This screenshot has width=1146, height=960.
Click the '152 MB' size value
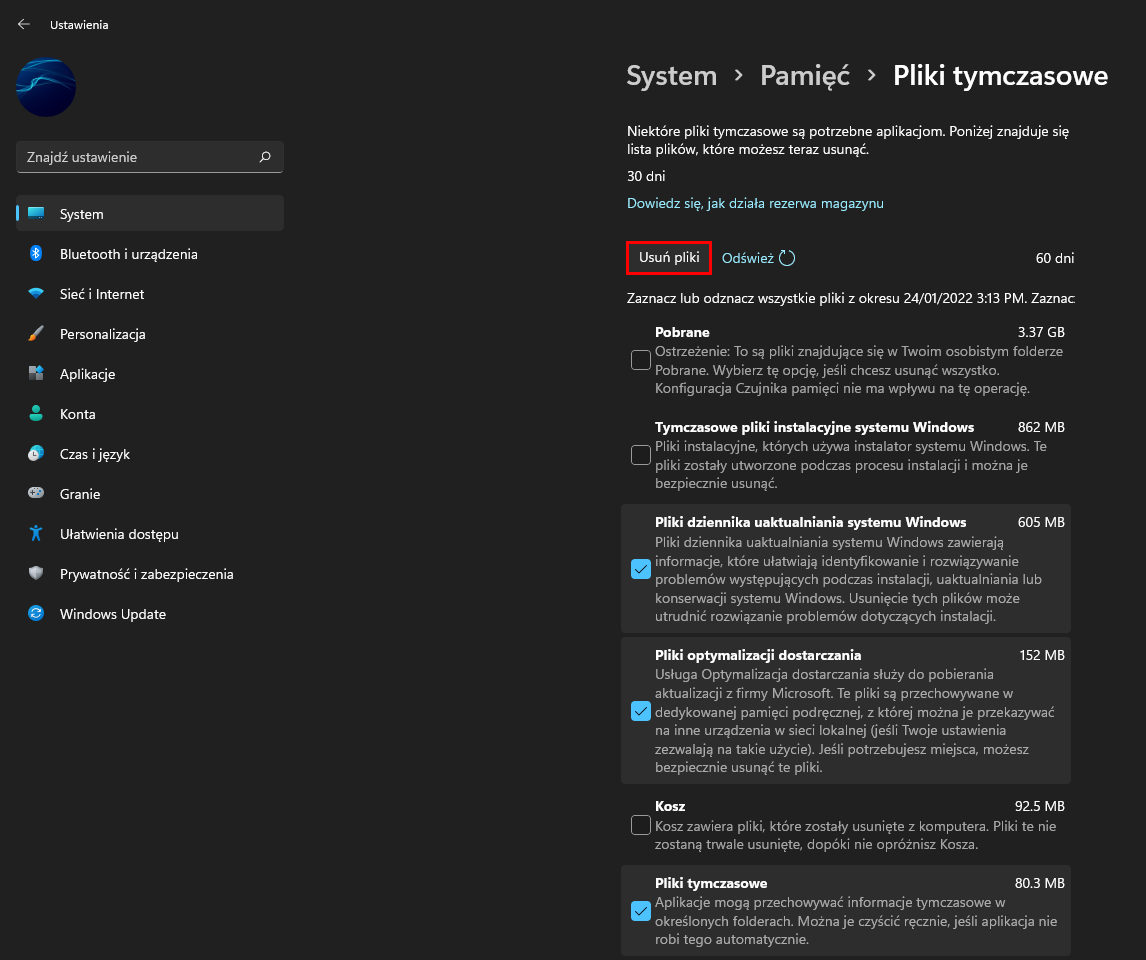click(x=1041, y=655)
